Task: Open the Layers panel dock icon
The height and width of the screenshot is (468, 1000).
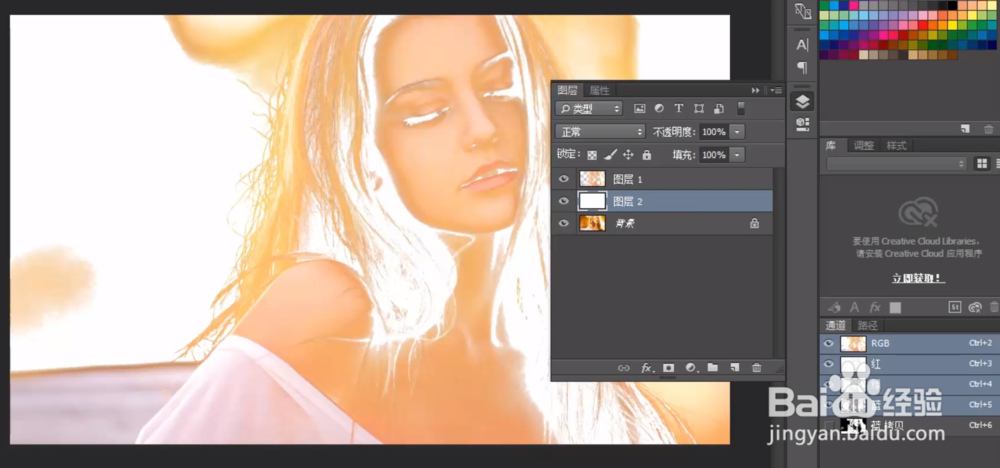Action: (802, 101)
